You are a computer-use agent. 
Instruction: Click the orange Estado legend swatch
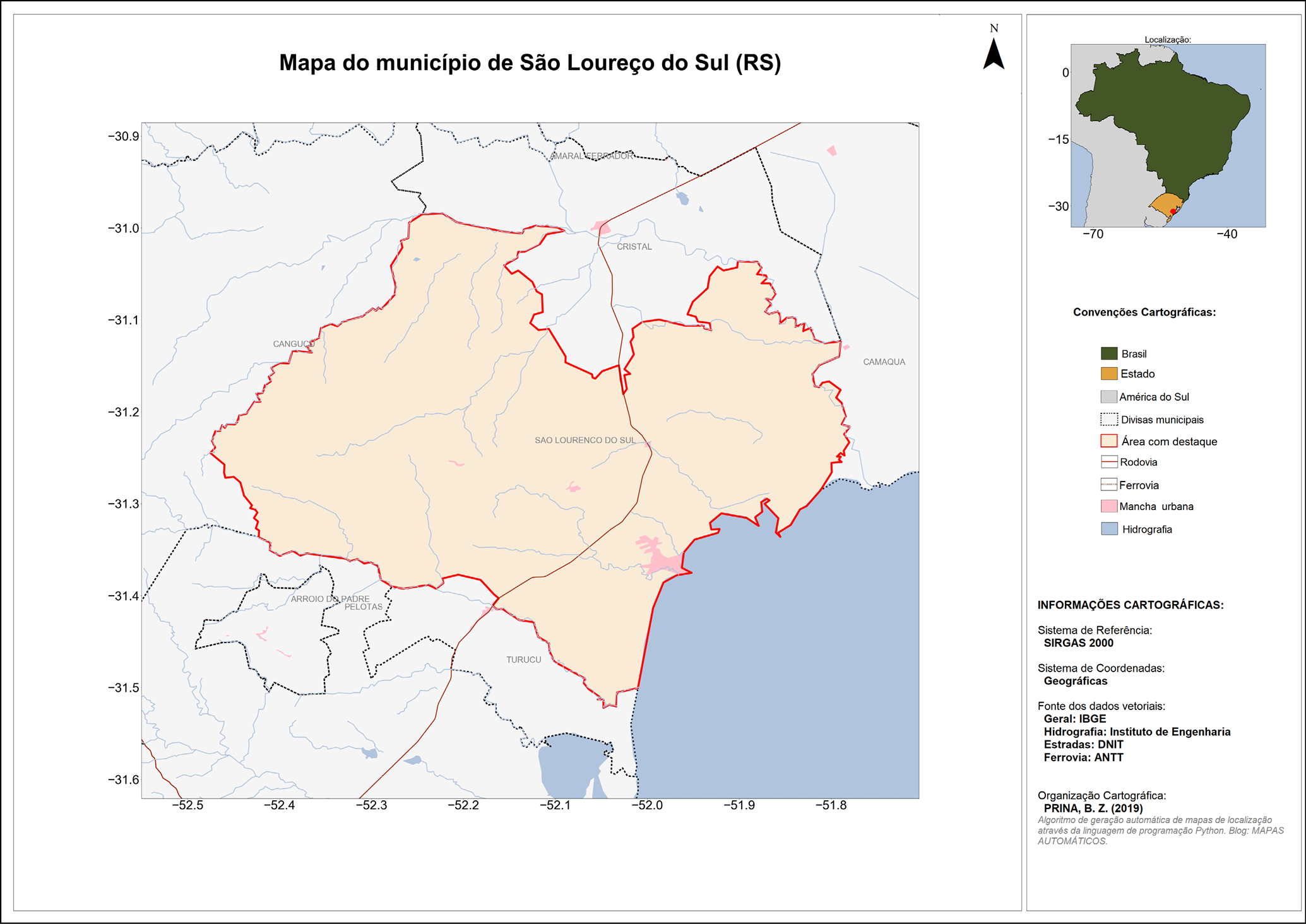click(x=1108, y=374)
